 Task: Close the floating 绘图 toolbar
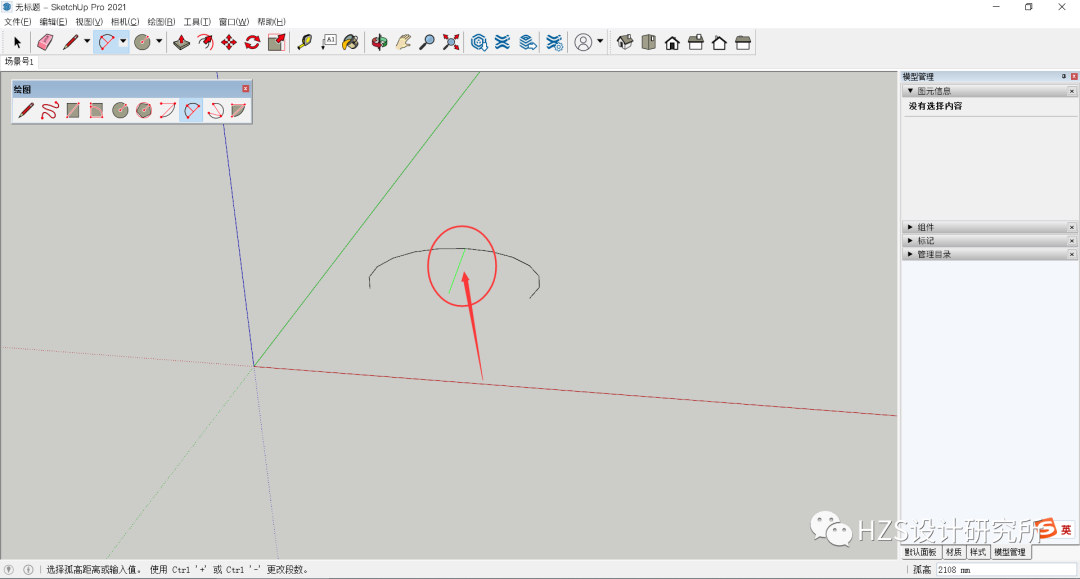click(245, 88)
